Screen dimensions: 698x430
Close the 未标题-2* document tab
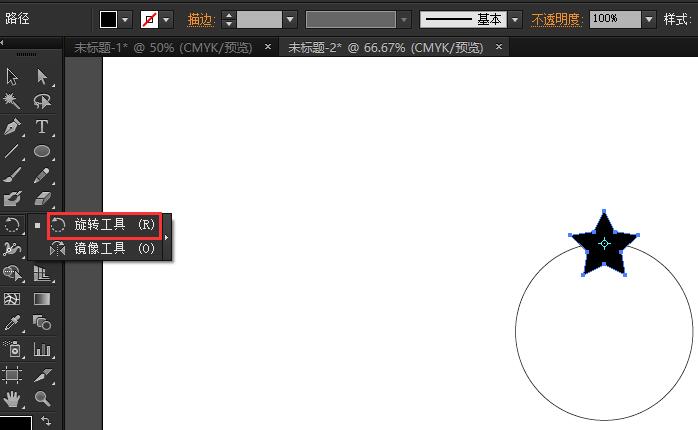tap(499, 46)
